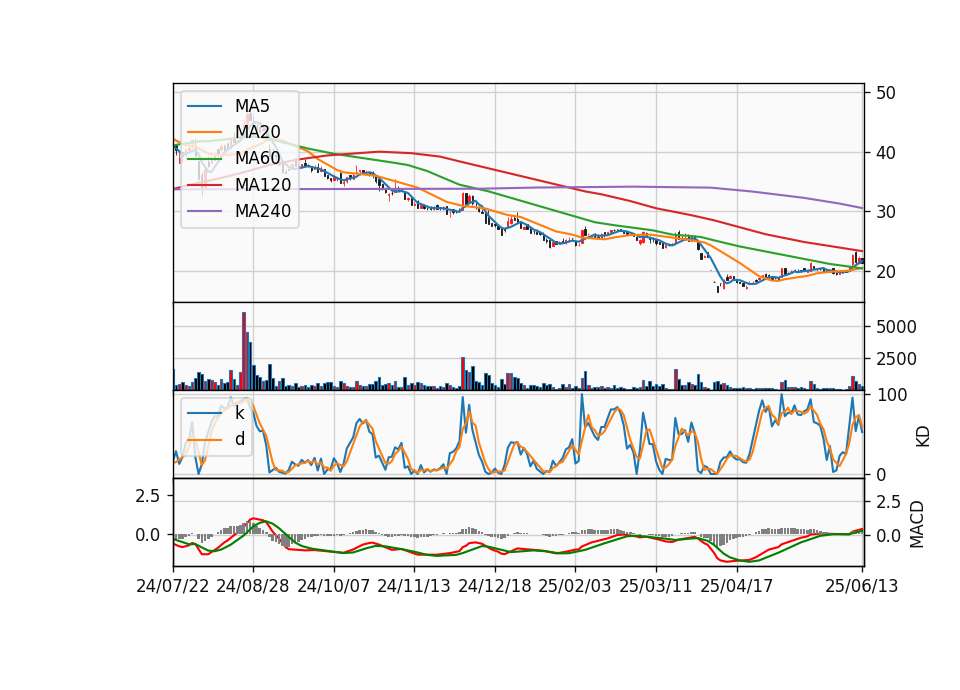The width and height of the screenshot is (960, 690).
Task: Click the 24/10/07 date axis label
Action: [x=334, y=586]
